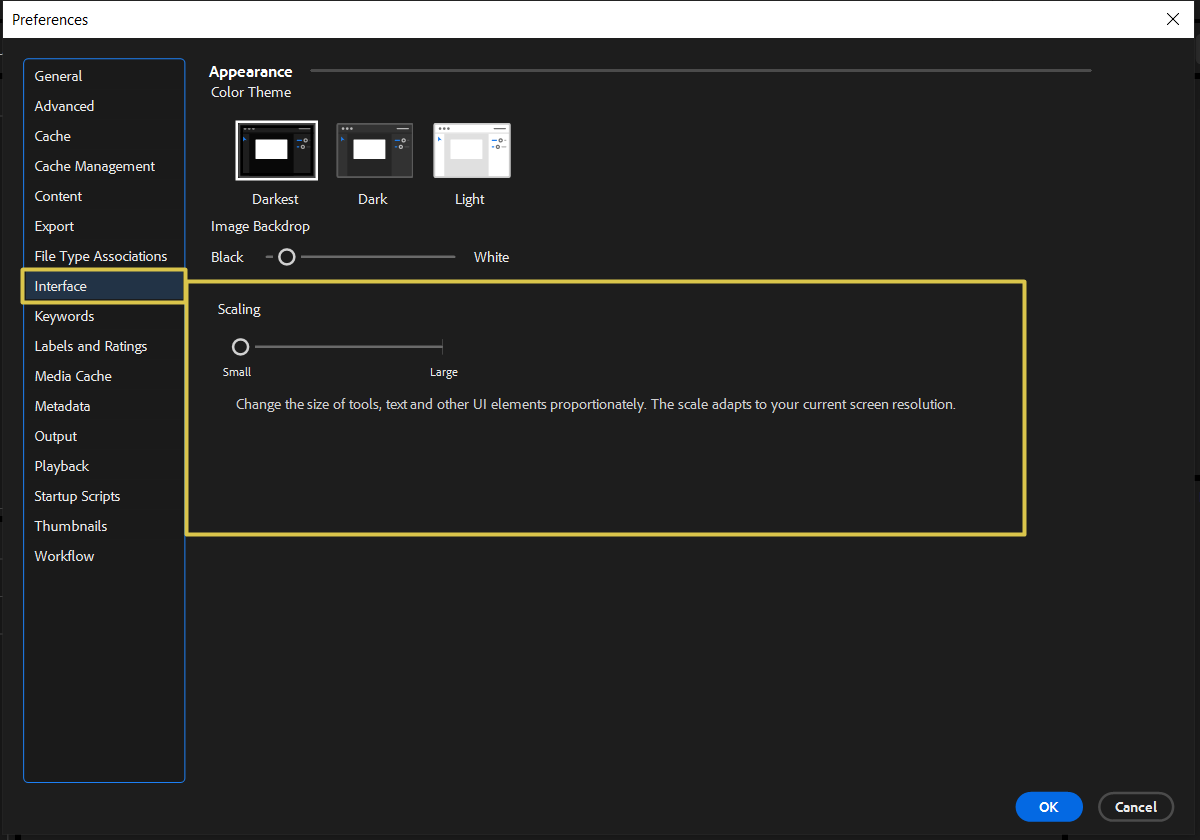Viewport: 1200px width, 840px height.
Task: Open the Labels and Ratings section
Action: click(90, 346)
